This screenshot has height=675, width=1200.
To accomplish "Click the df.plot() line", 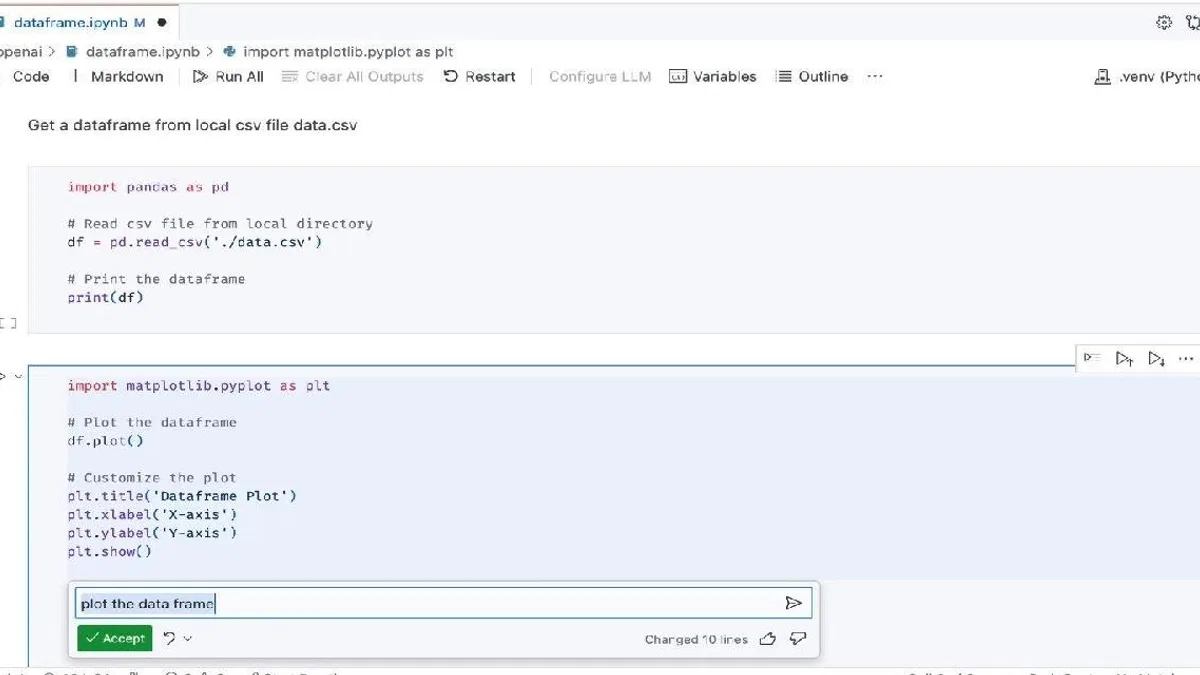I will pyautogui.click(x=106, y=440).
